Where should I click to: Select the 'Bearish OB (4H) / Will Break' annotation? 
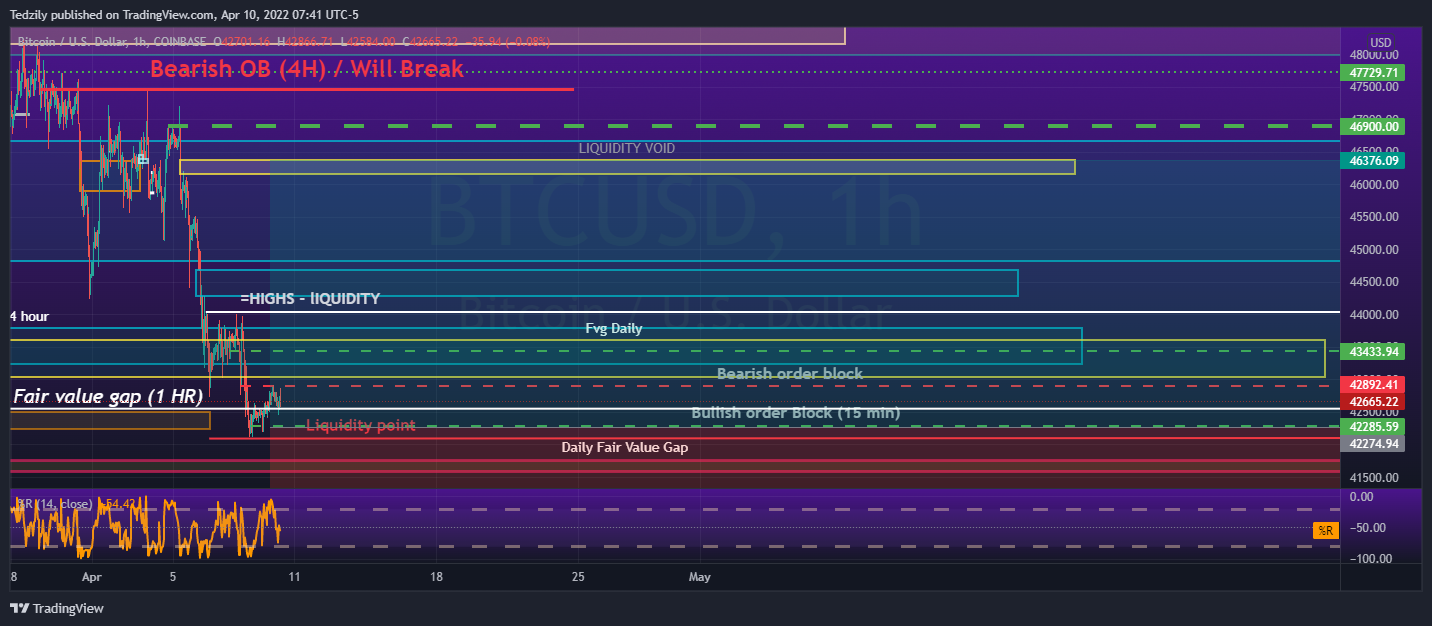click(307, 69)
